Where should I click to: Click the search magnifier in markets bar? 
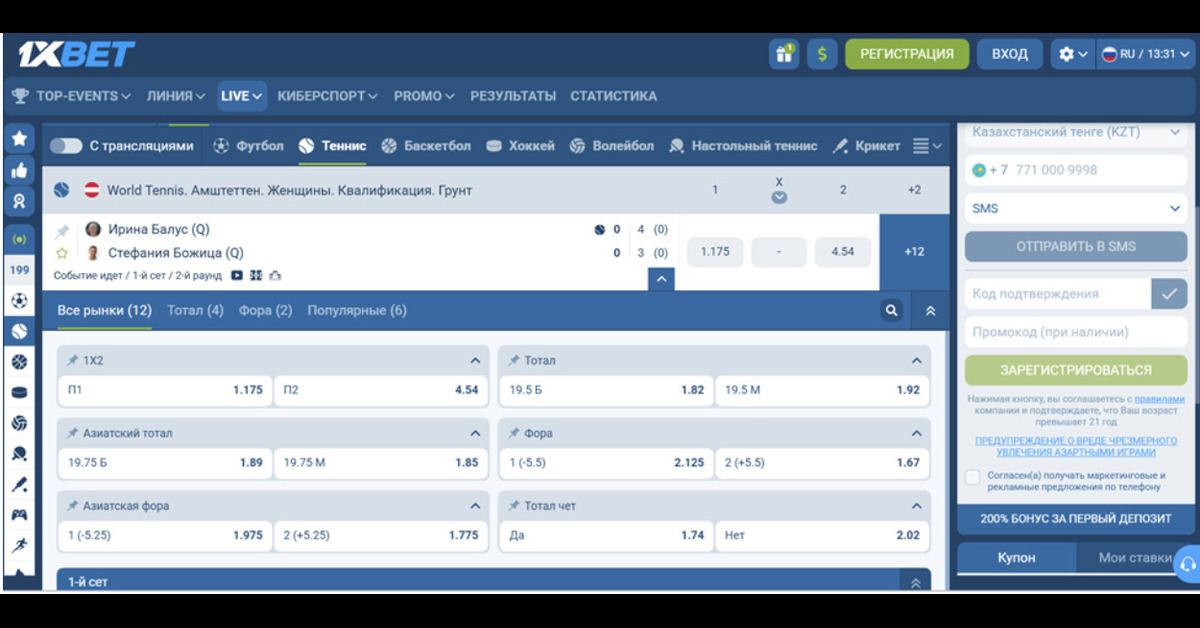(x=892, y=311)
